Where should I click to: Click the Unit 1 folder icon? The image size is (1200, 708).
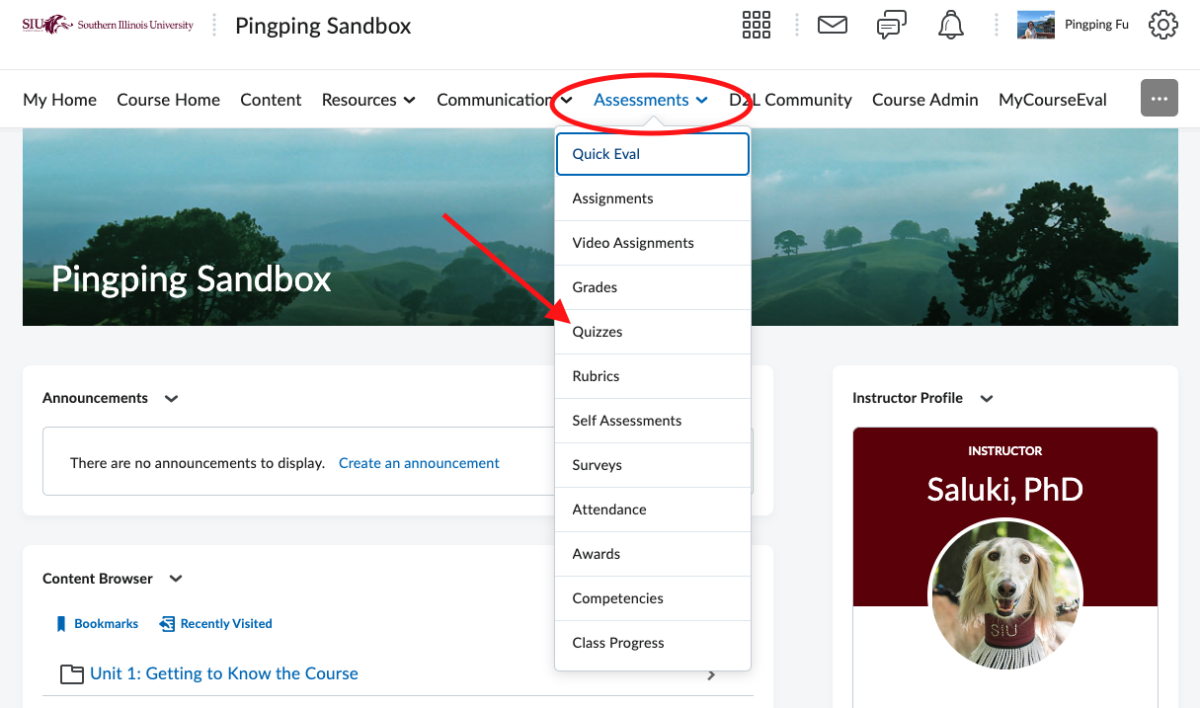tap(71, 673)
